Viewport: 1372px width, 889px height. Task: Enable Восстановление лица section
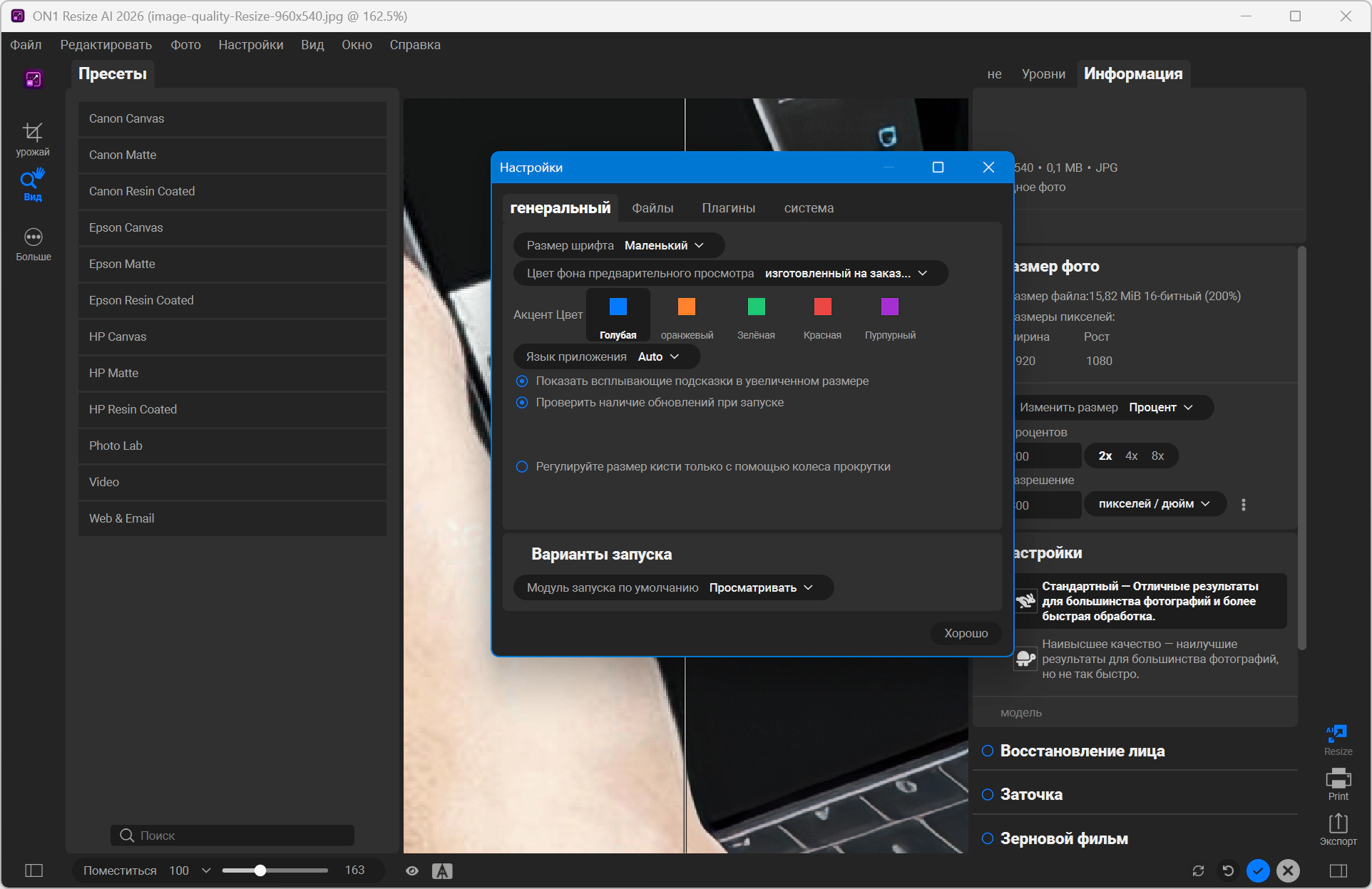988,751
